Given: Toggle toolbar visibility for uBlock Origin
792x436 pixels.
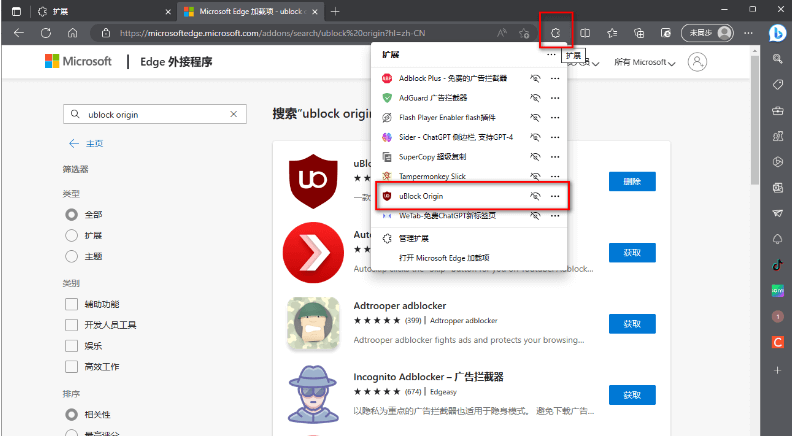Looking at the screenshot, I should [535, 196].
